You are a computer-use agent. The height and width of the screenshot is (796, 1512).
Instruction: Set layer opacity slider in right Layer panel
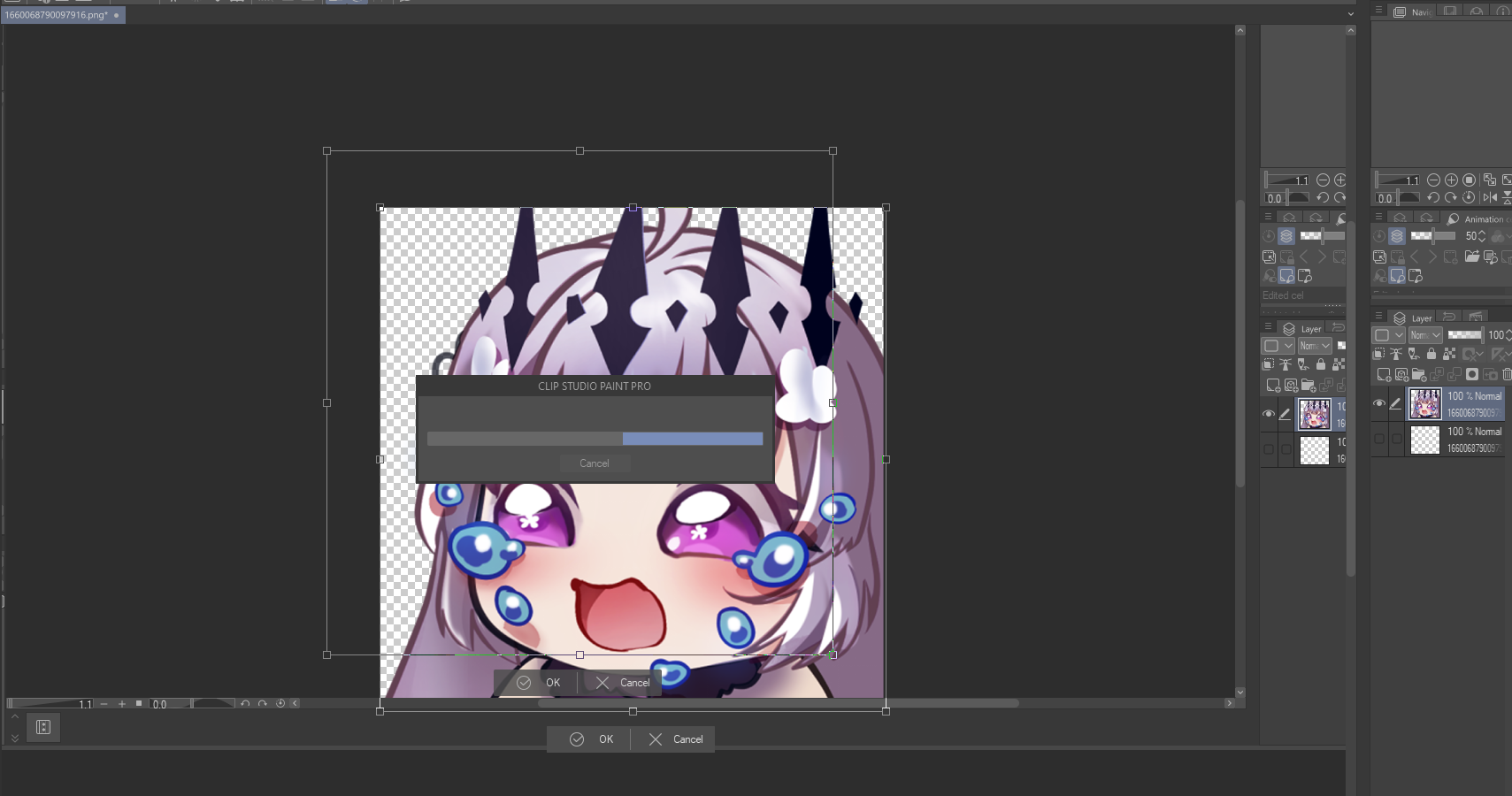(x=1465, y=335)
